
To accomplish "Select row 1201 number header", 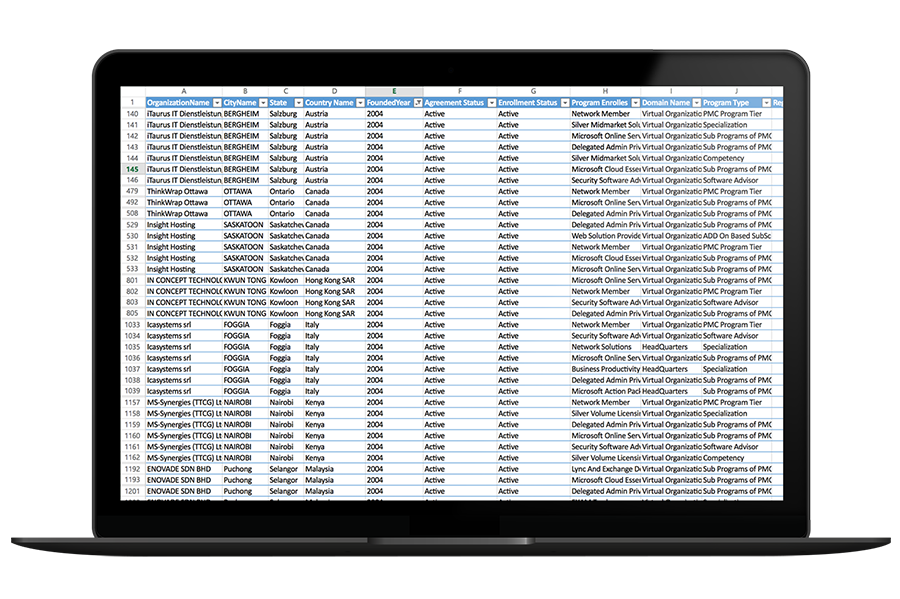I will 133,491.
